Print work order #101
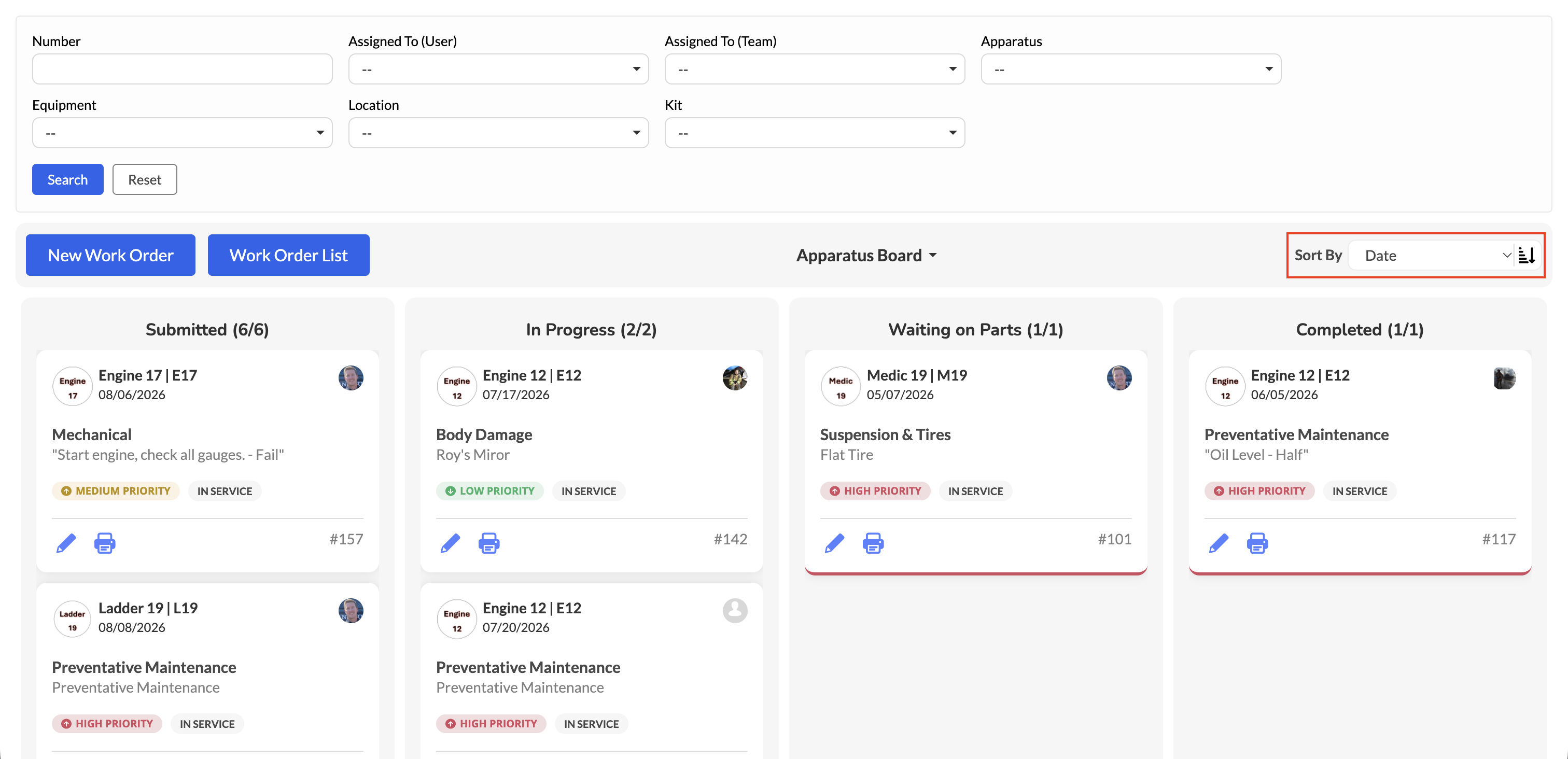Screen dimensions: 1568x759 tap(873, 542)
